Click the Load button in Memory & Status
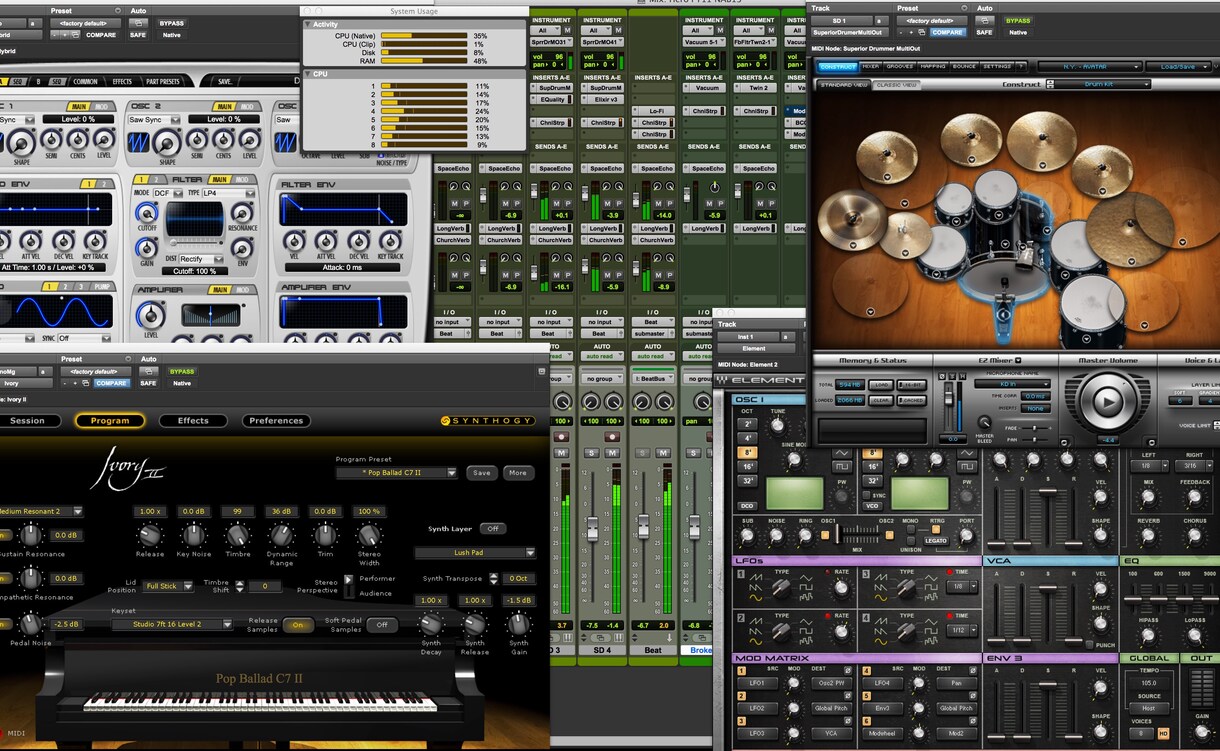Viewport: 1220px width, 751px height. coord(881,385)
